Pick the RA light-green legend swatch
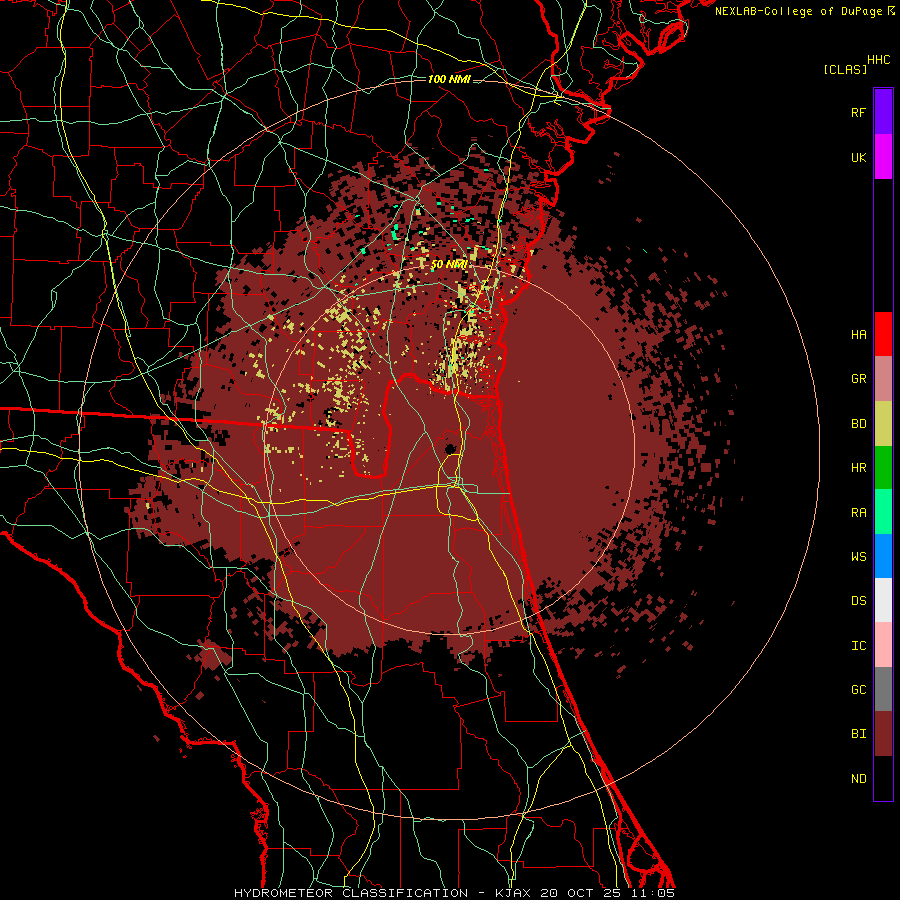Viewport: 900px width, 900px height. 883,512
